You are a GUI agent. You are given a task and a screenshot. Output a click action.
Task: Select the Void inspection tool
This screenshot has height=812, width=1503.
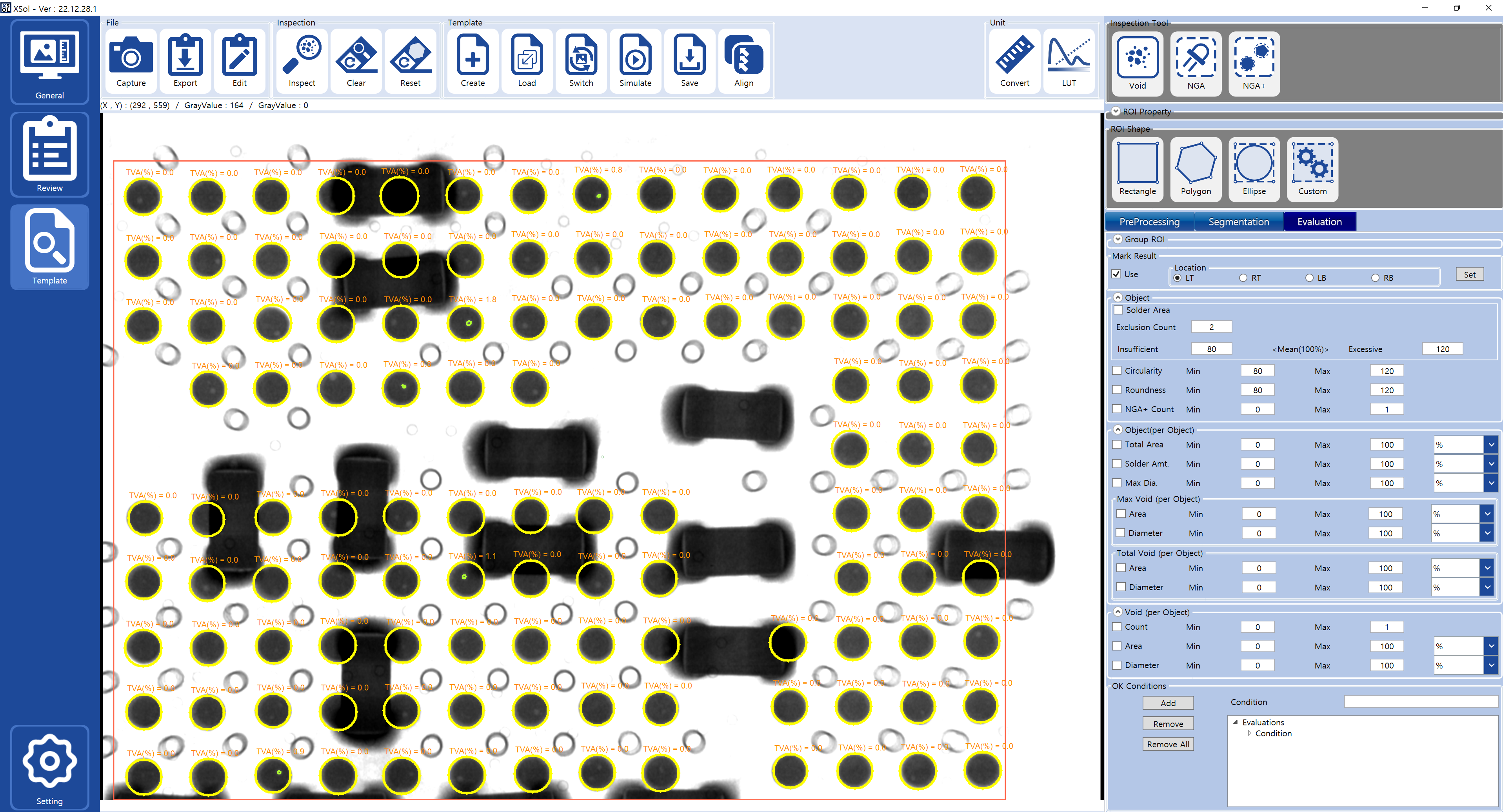(1137, 58)
